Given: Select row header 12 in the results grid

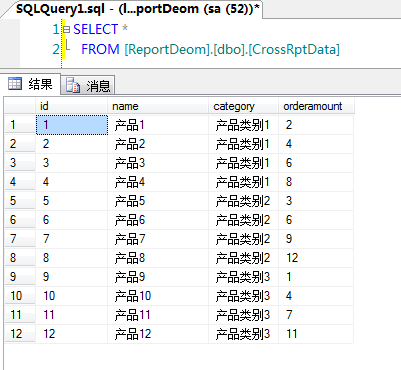Looking at the screenshot, I should [20, 334].
